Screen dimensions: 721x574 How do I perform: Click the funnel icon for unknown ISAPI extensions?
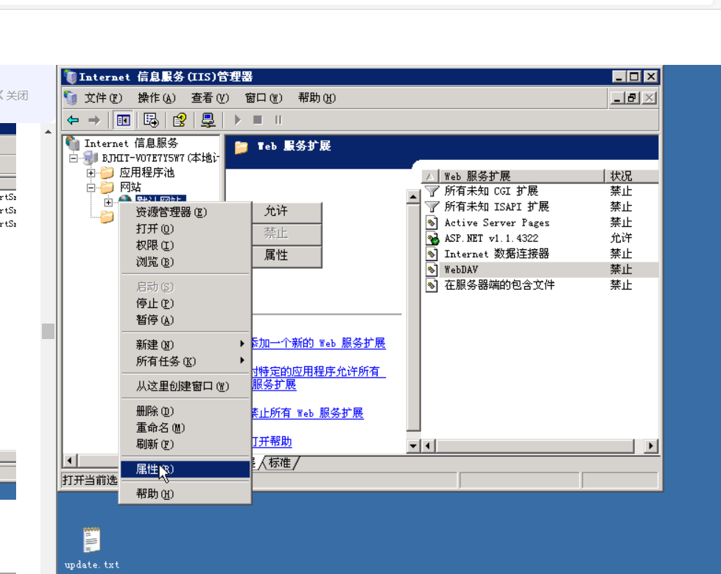[x=431, y=207]
